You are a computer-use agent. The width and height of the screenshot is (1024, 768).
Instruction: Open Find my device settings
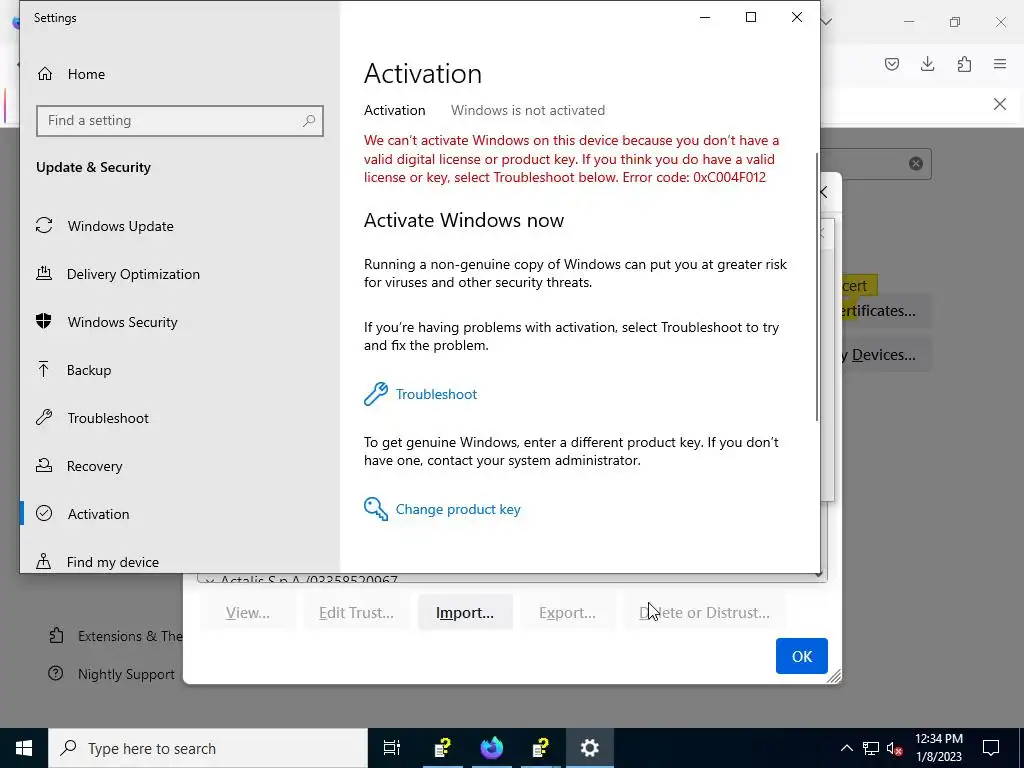click(112, 562)
